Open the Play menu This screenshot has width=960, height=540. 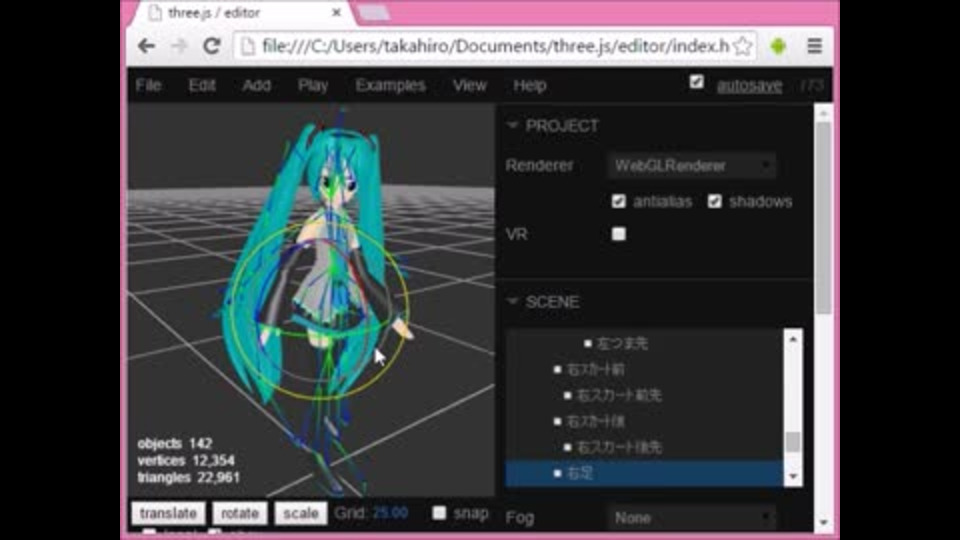313,85
